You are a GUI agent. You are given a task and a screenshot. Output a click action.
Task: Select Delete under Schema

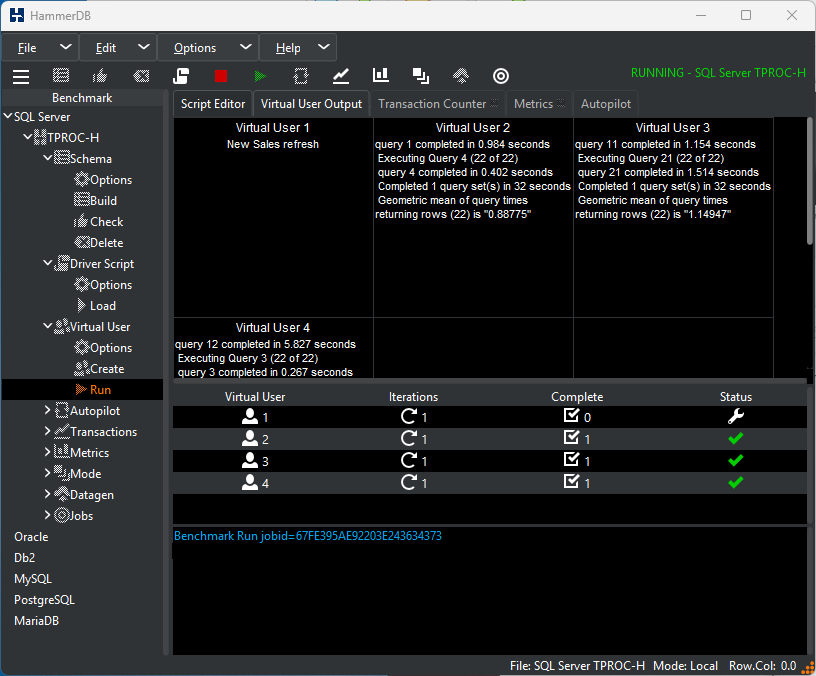[x=99, y=243]
